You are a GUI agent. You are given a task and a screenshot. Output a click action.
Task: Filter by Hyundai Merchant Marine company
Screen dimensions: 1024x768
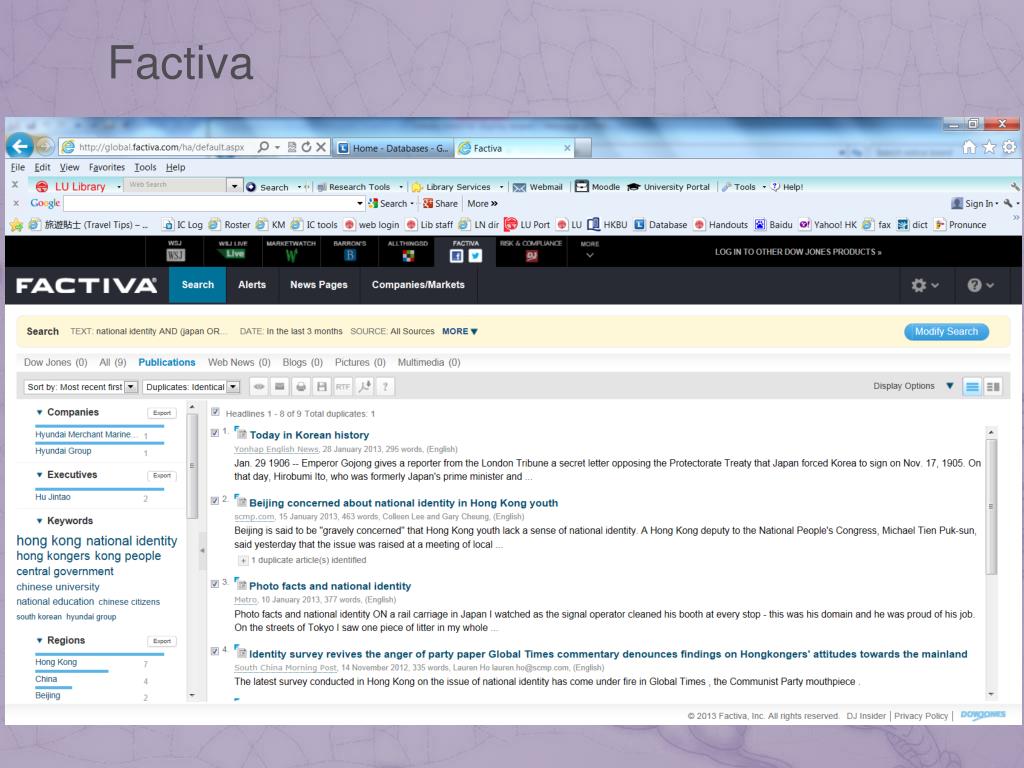coord(86,434)
